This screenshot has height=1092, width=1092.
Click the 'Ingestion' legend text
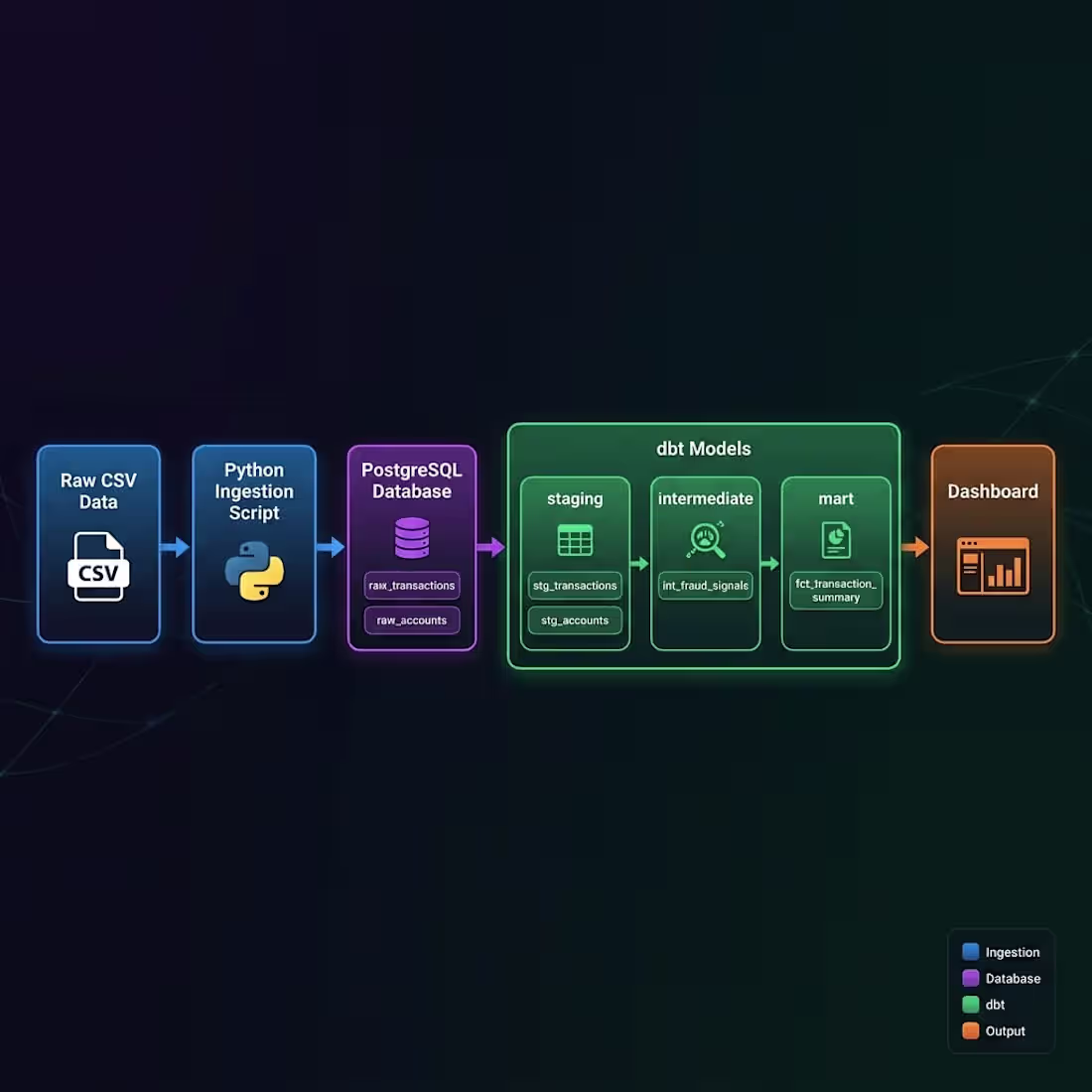(x=1013, y=952)
